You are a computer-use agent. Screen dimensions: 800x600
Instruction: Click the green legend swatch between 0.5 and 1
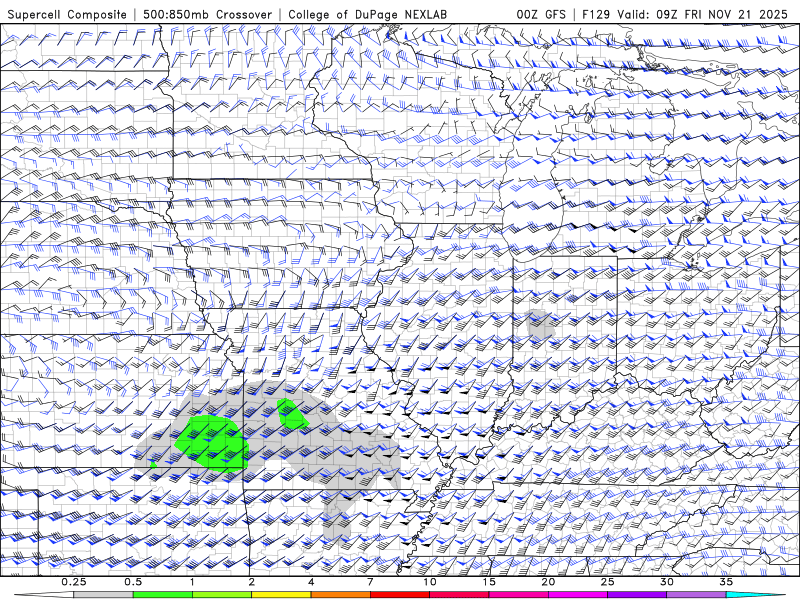(x=162, y=595)
